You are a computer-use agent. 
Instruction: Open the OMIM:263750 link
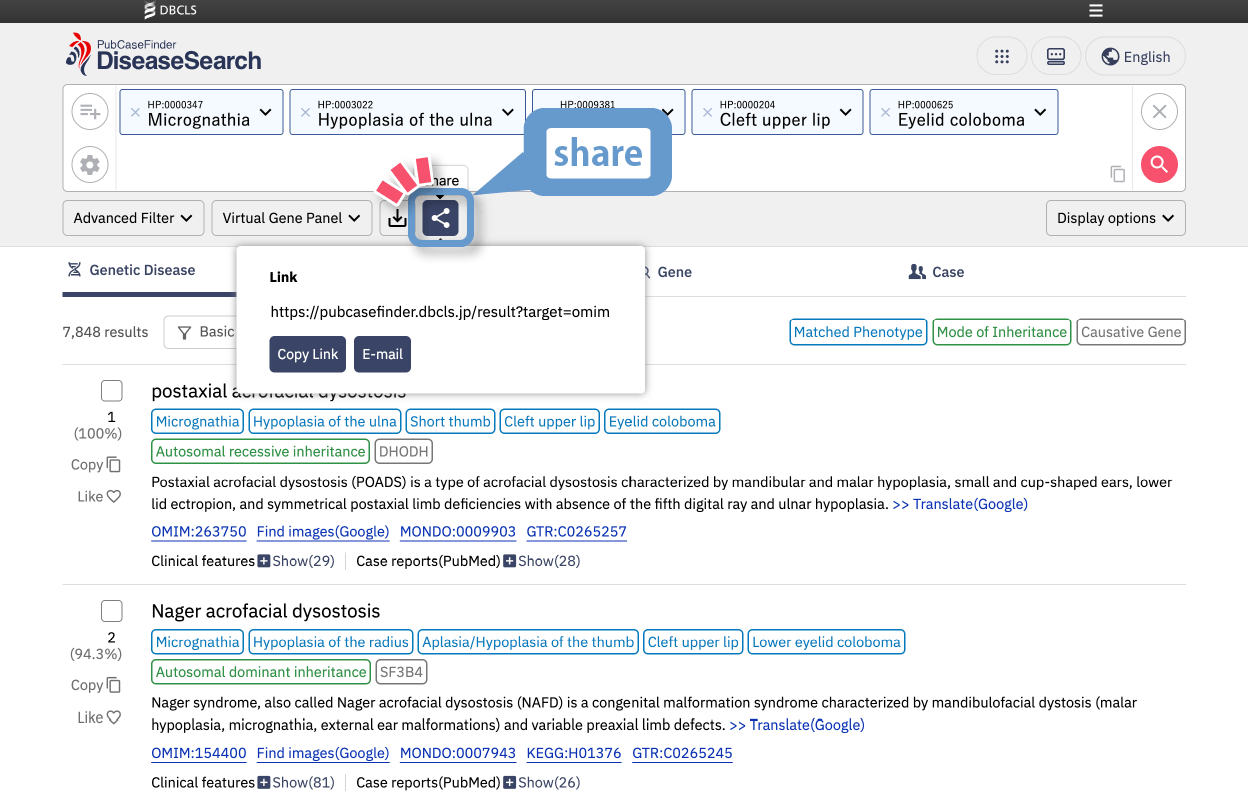tap(198, 532)
